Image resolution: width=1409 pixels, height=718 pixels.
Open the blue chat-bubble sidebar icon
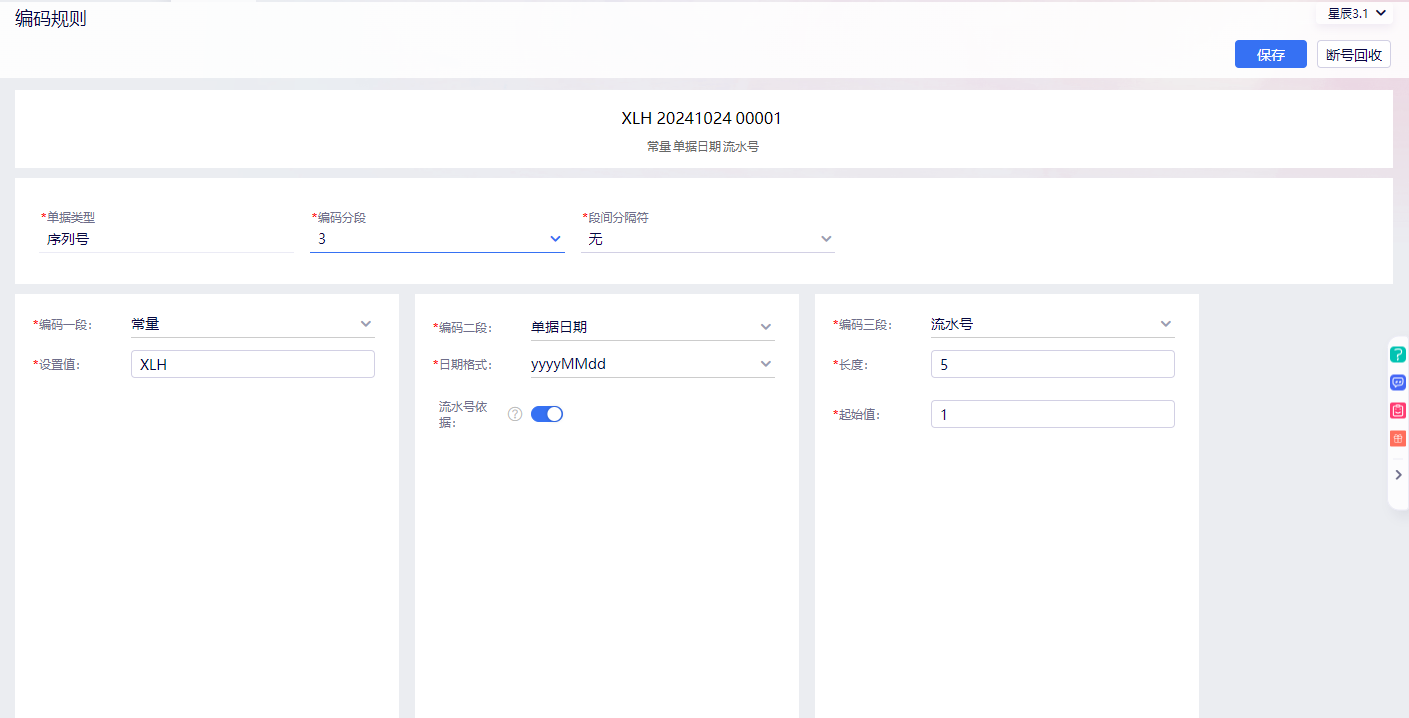tap(1398, 382)
